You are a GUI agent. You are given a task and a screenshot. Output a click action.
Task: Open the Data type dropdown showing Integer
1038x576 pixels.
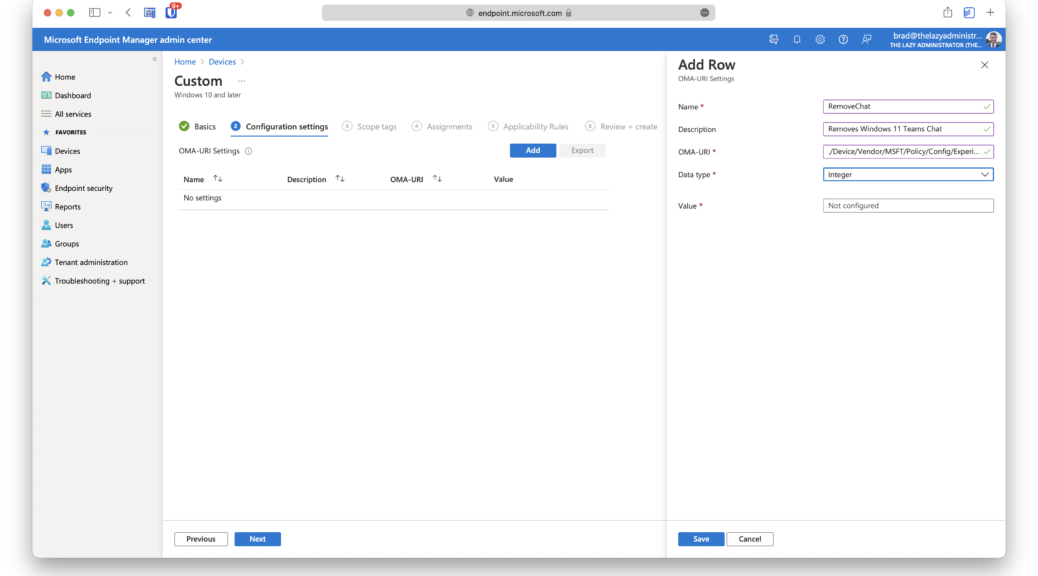pos(908,175)
